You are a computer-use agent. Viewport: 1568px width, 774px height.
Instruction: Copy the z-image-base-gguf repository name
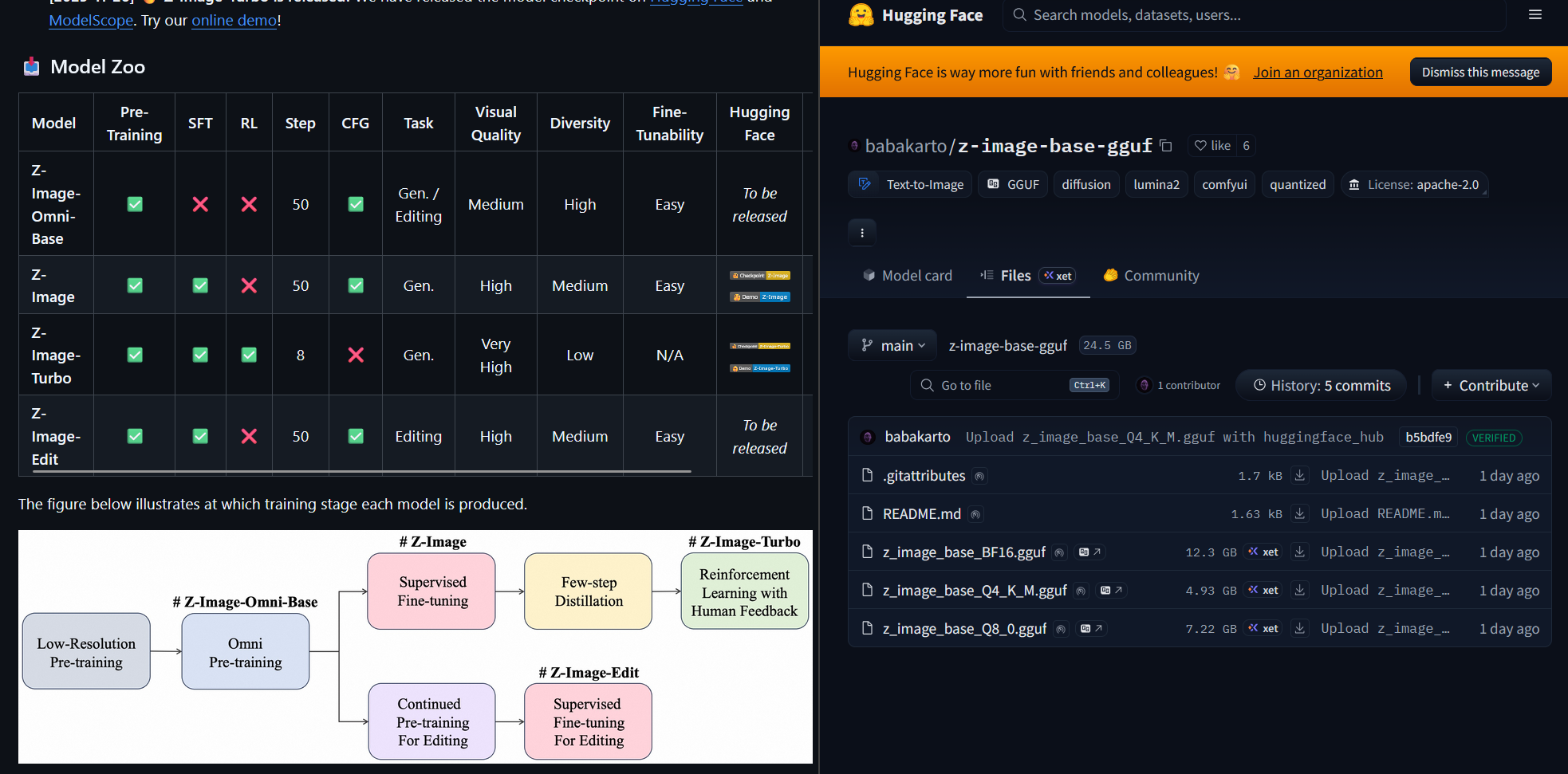[1166, 145]
